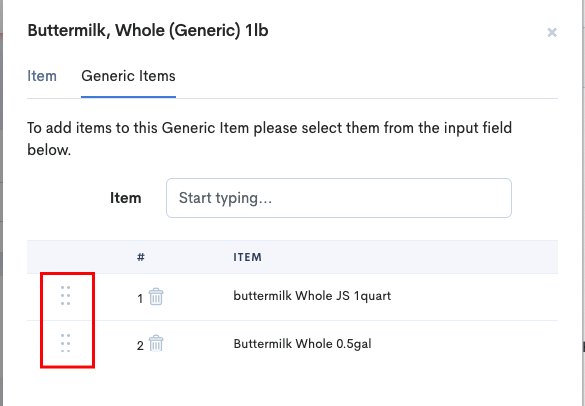Grab reorder handle for buttermilk Whole JS 1quart
The width and height of the screenshot is (585, 406).
click(65, 296)
